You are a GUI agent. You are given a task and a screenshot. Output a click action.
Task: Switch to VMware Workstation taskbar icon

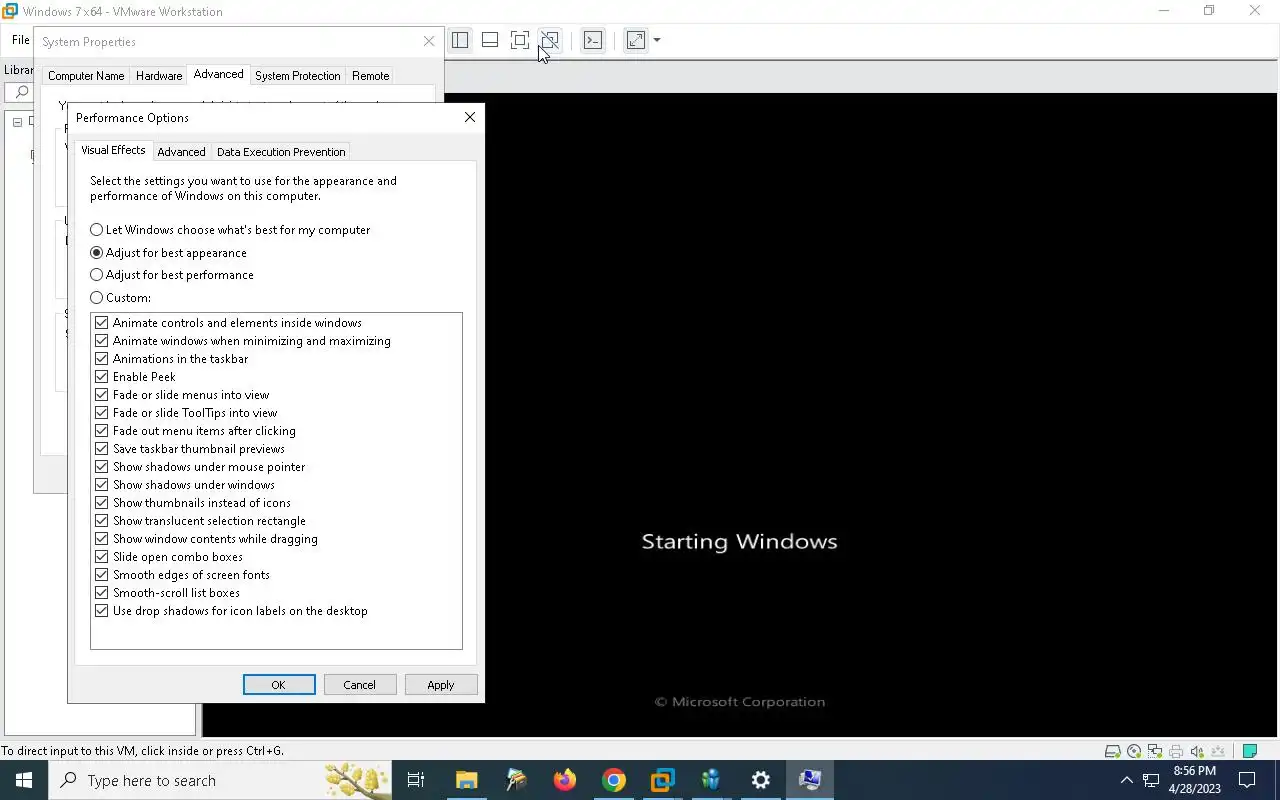[663, 780]
